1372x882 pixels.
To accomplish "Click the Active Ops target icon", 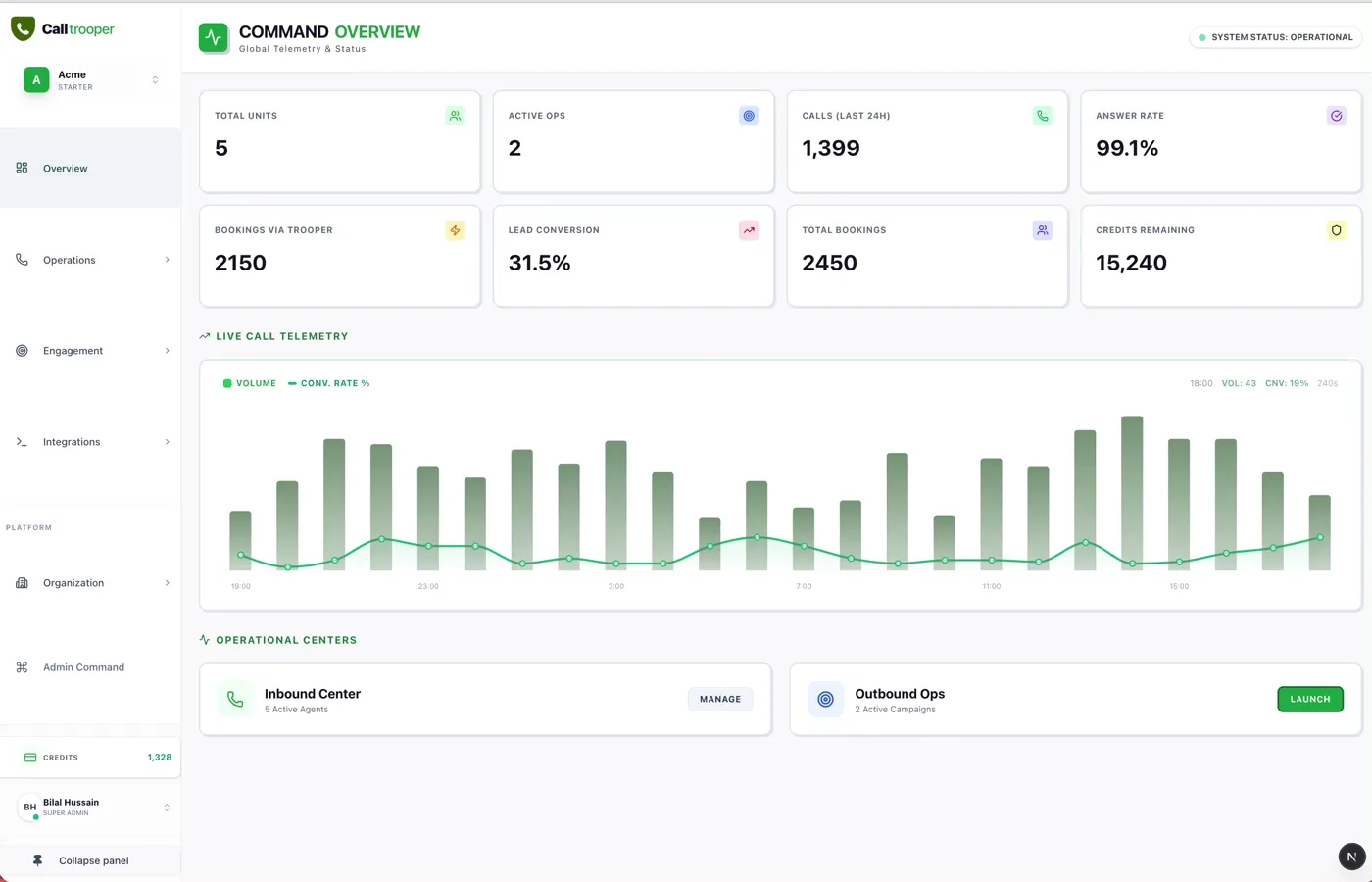I will [749, 116].
